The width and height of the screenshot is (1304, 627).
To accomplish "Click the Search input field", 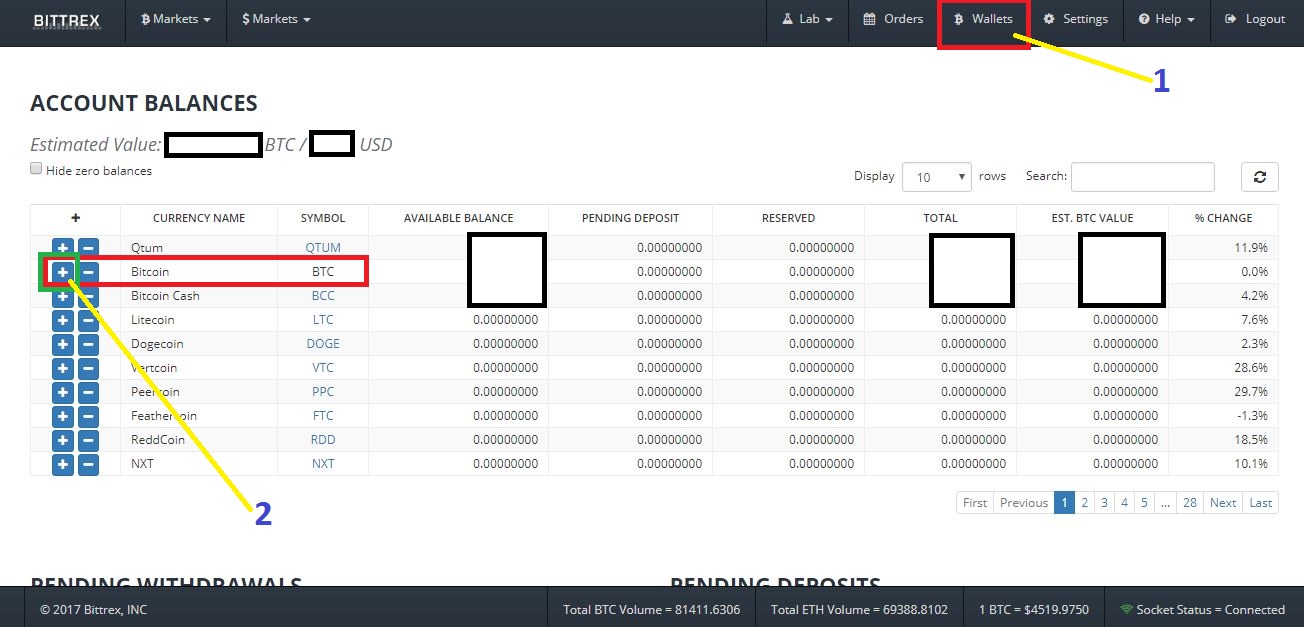I will pos(1143,177).
